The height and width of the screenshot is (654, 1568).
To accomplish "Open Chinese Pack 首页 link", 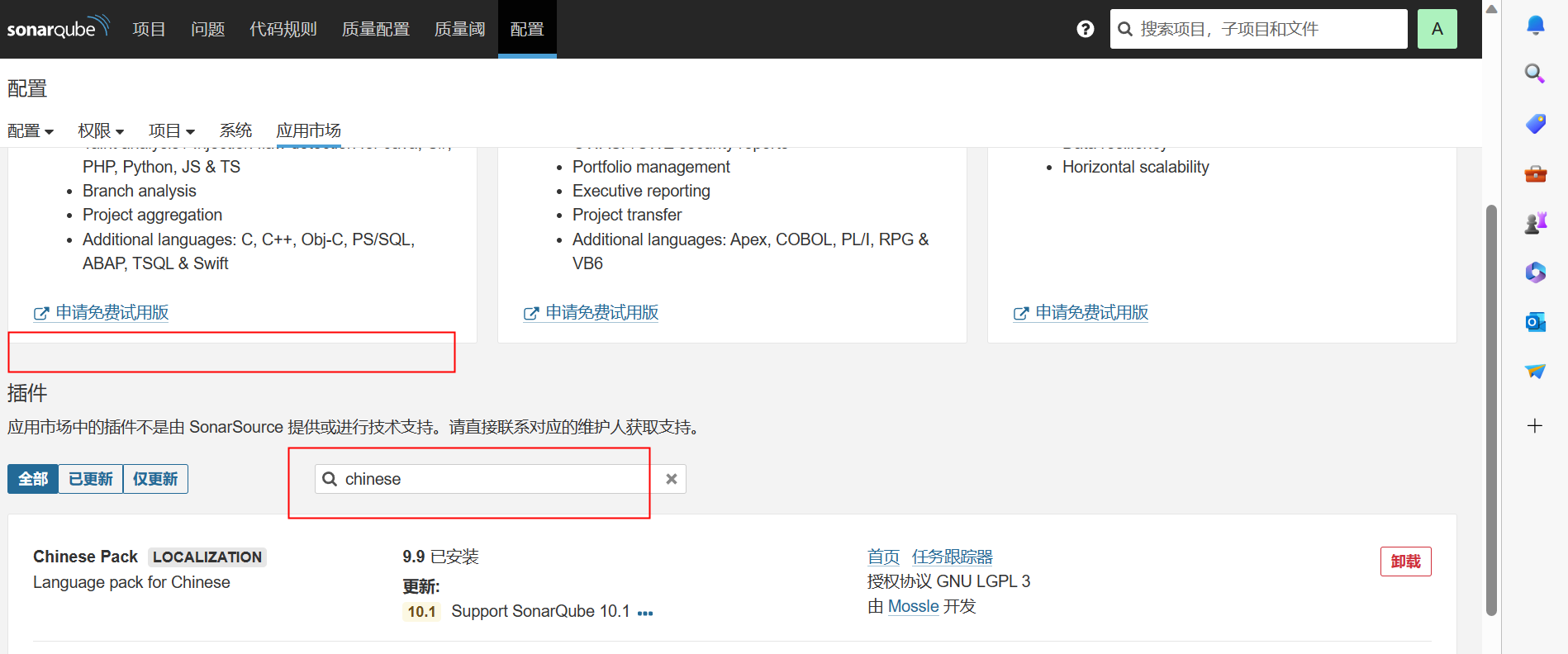I will [x=883, y=557].
